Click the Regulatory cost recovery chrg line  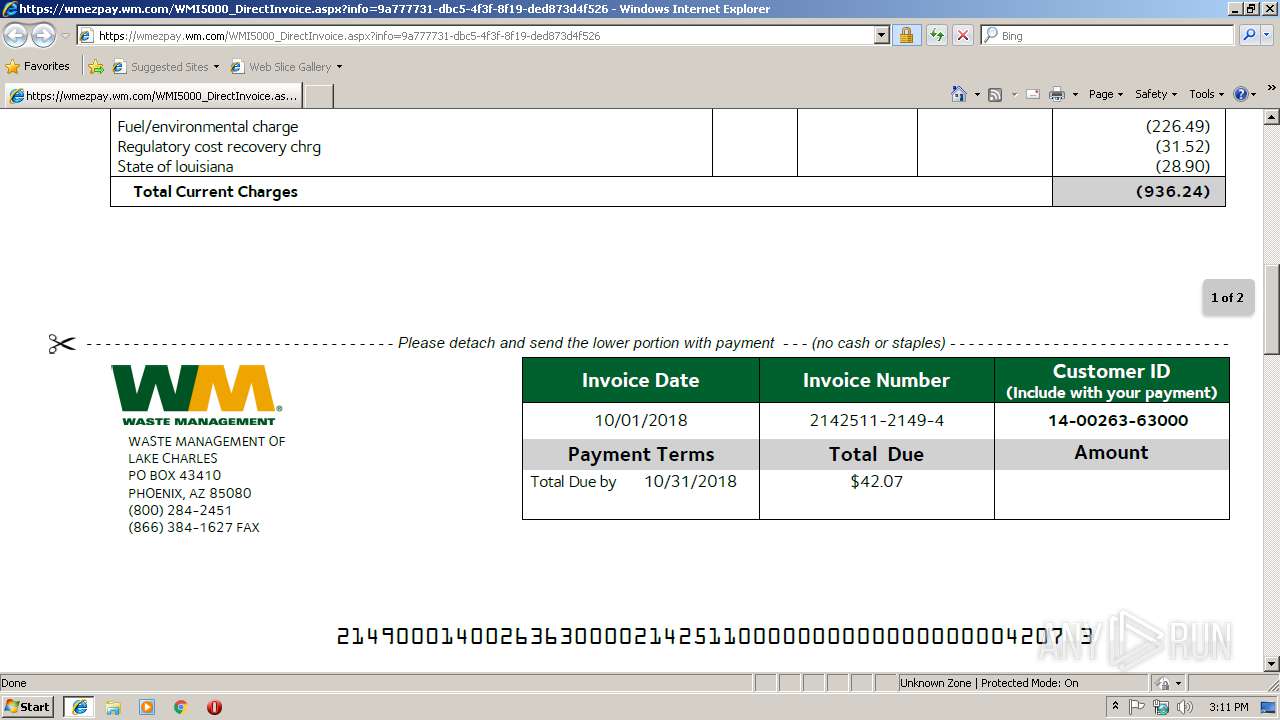[x=219, y=147]
